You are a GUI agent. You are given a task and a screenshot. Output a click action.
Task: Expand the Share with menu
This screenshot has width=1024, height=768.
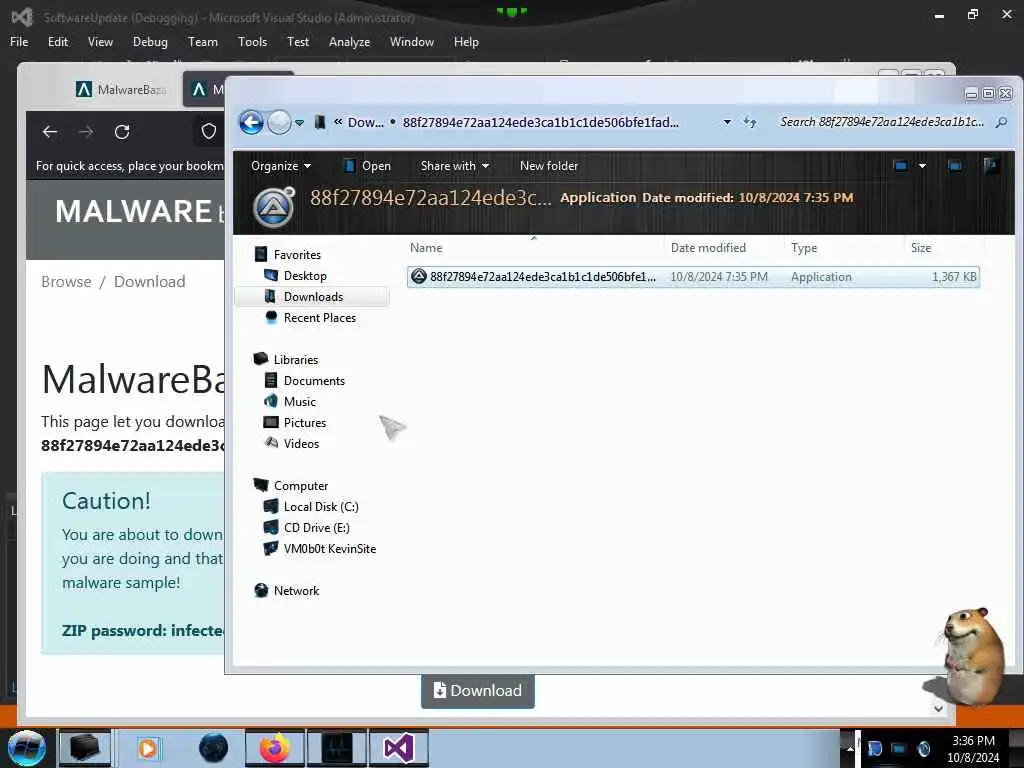(455, 166)
